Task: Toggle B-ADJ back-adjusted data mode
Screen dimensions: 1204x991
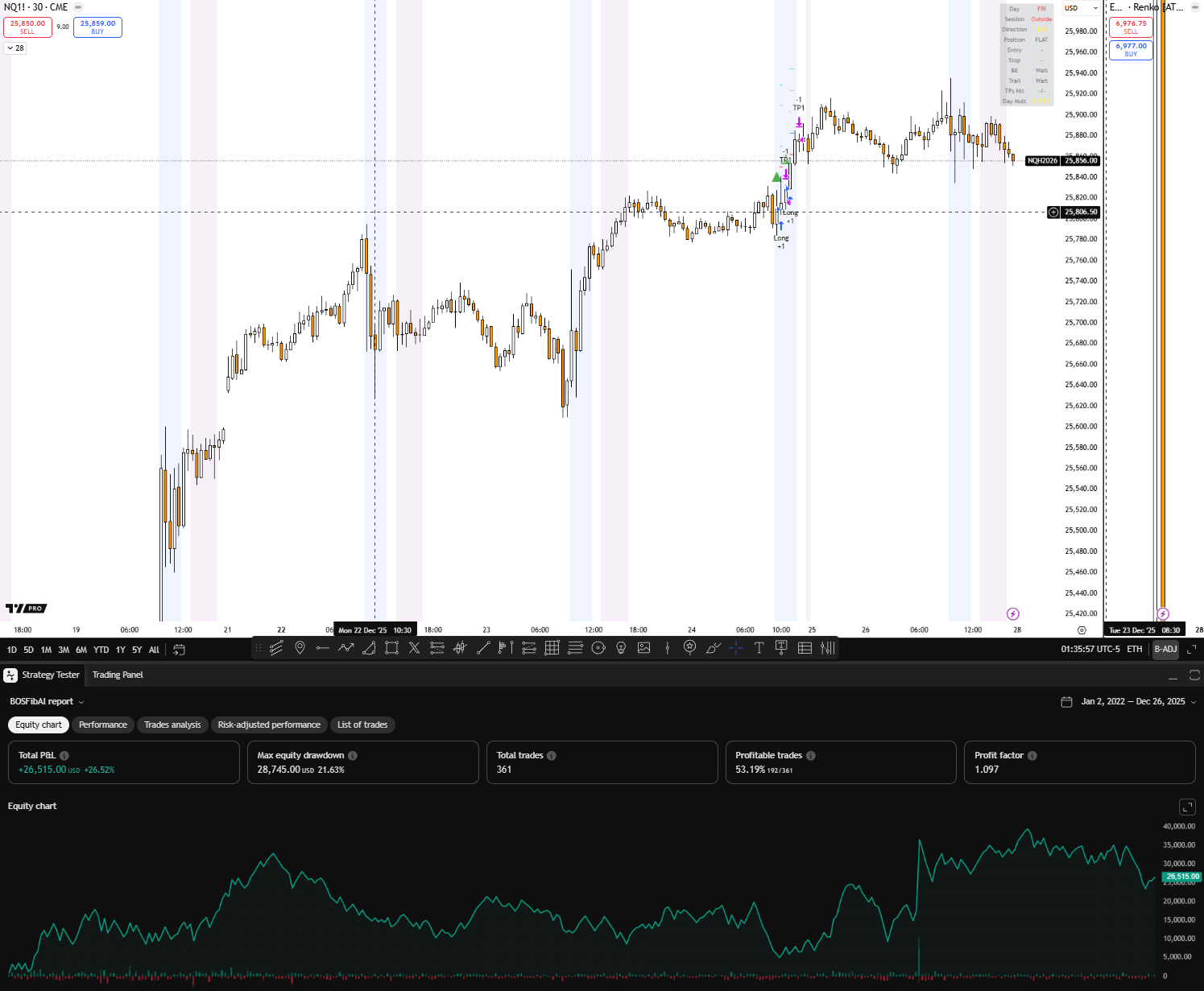Action: (1165, 649)
